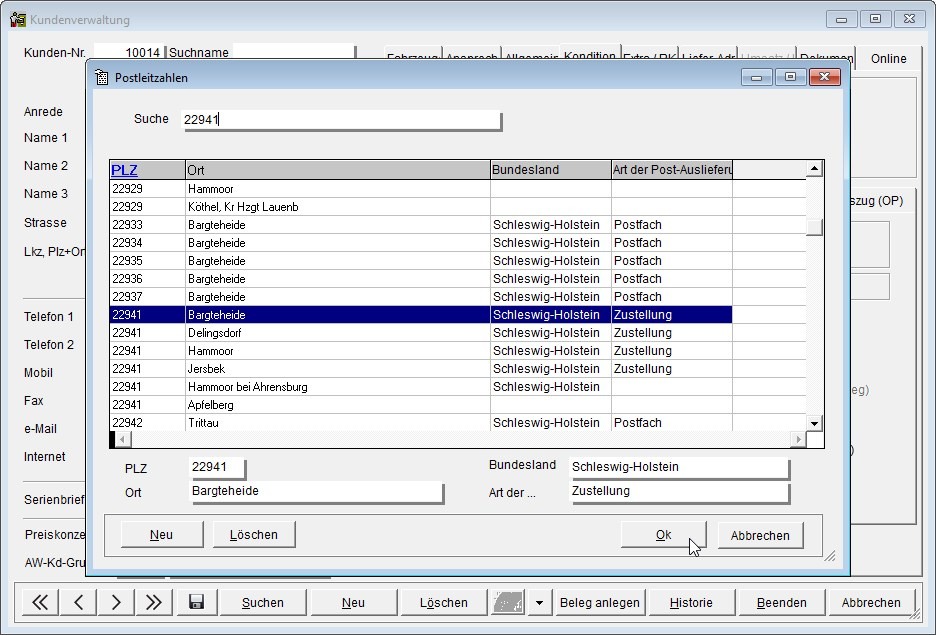Click Postfach cell in the 22936 row
Screen dimensions: 936x635
(x=672, y=279)
